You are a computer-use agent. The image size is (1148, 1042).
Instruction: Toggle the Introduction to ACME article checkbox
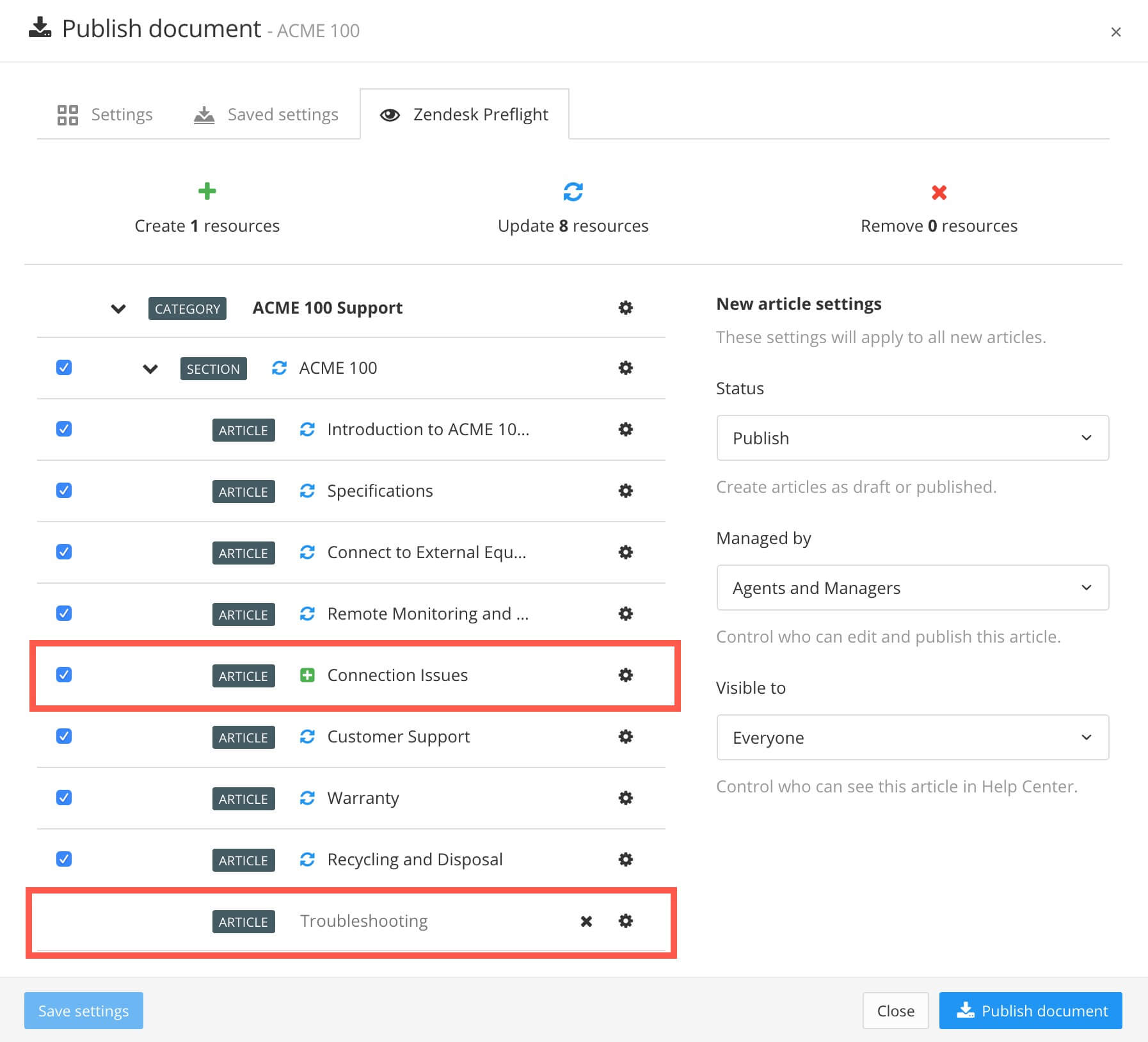pos(64,429)
